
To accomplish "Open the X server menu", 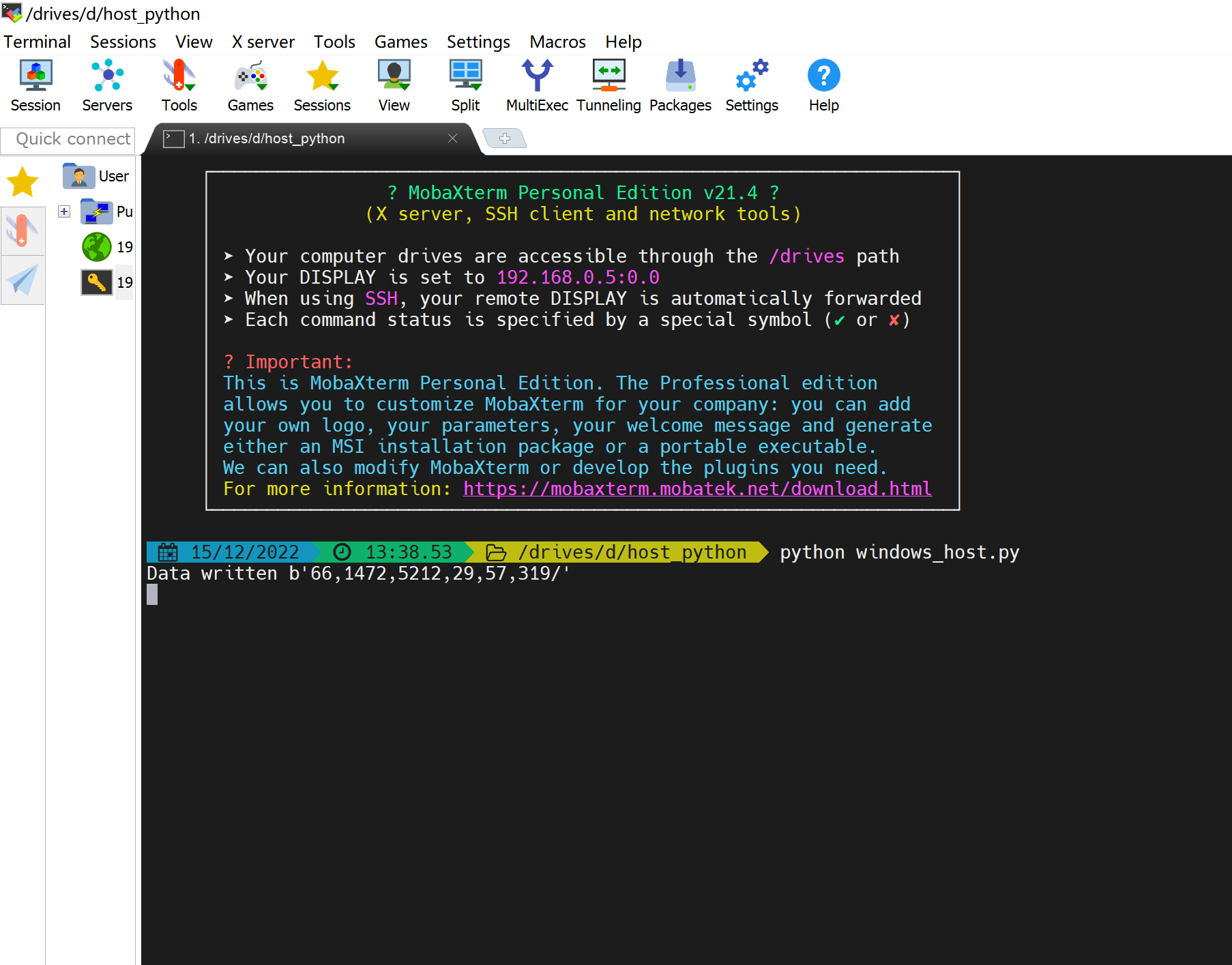I will click(x=263, y=42).
